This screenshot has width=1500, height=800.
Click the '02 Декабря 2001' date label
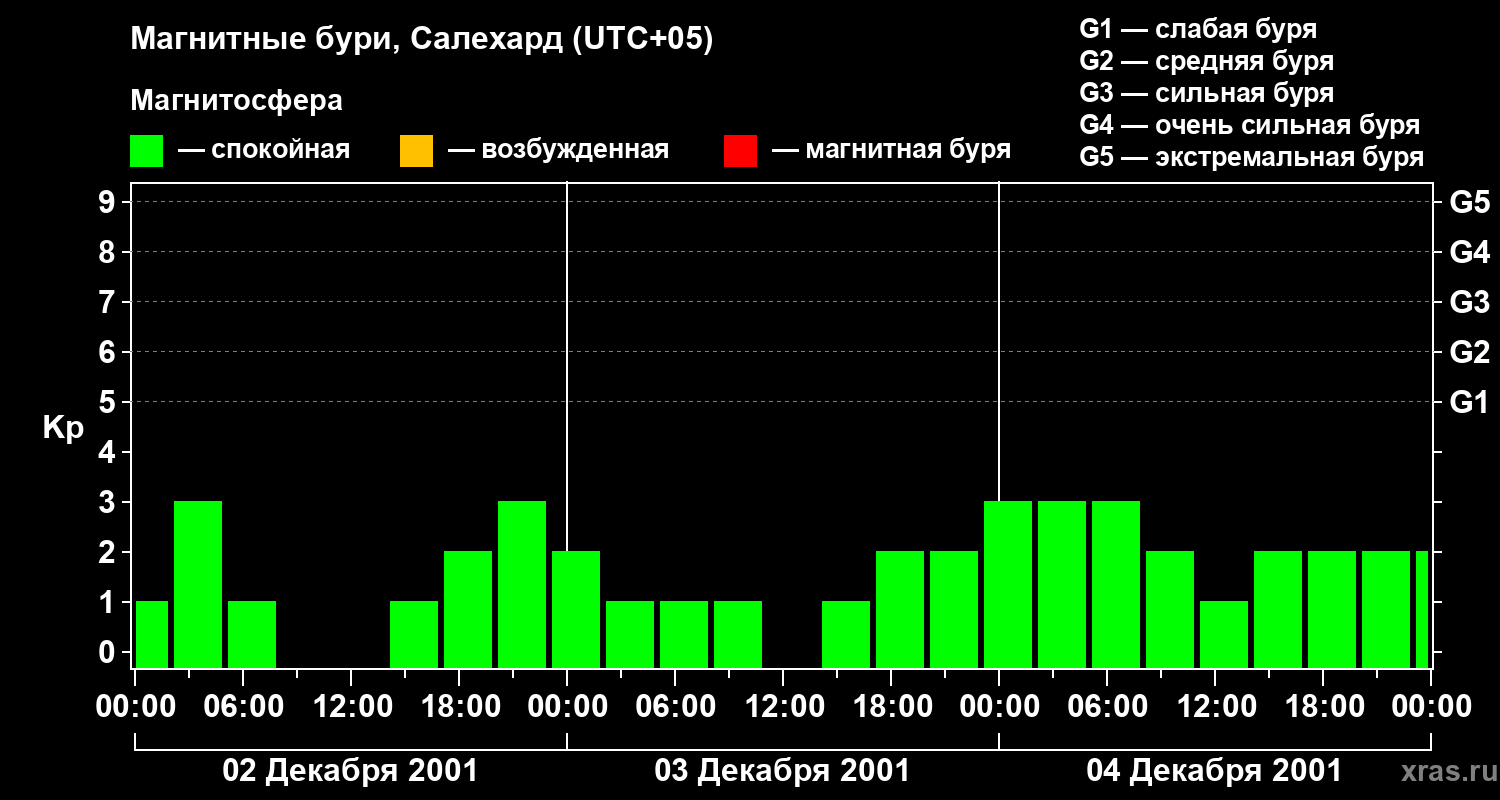(350, 771)
